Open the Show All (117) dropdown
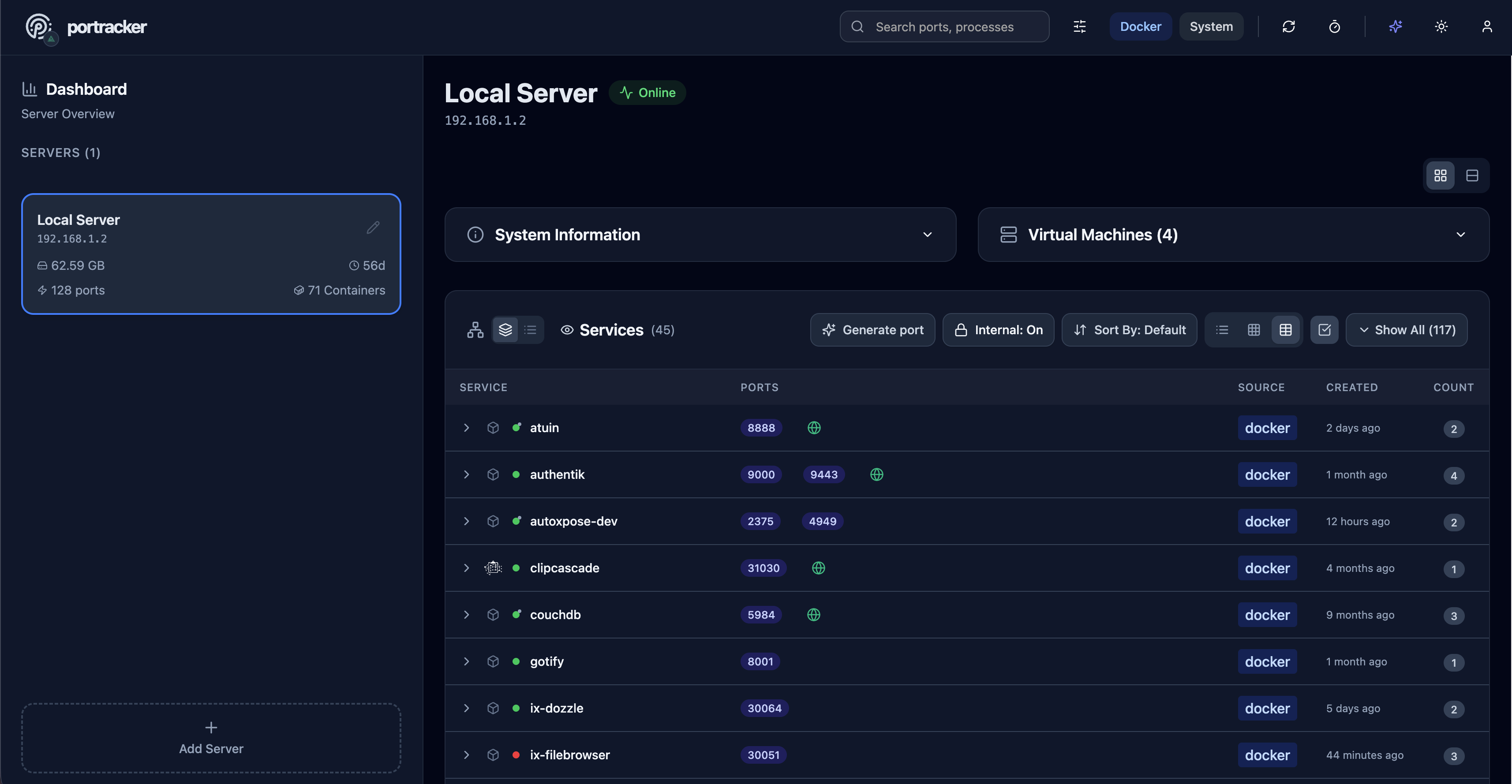The image size is (1512, 784). (1406, 330)
